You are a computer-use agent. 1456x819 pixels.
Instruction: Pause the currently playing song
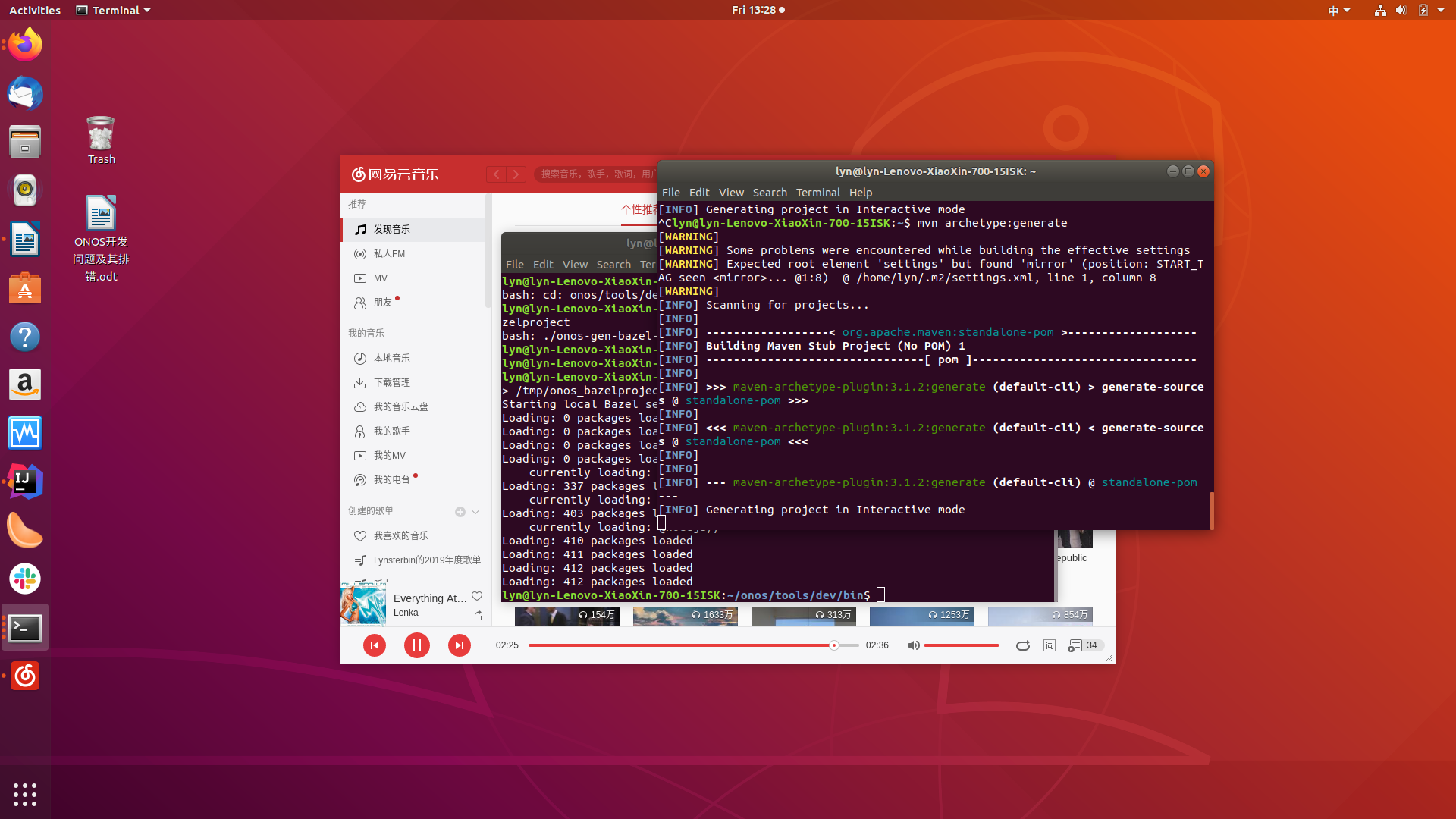[416, 645]
